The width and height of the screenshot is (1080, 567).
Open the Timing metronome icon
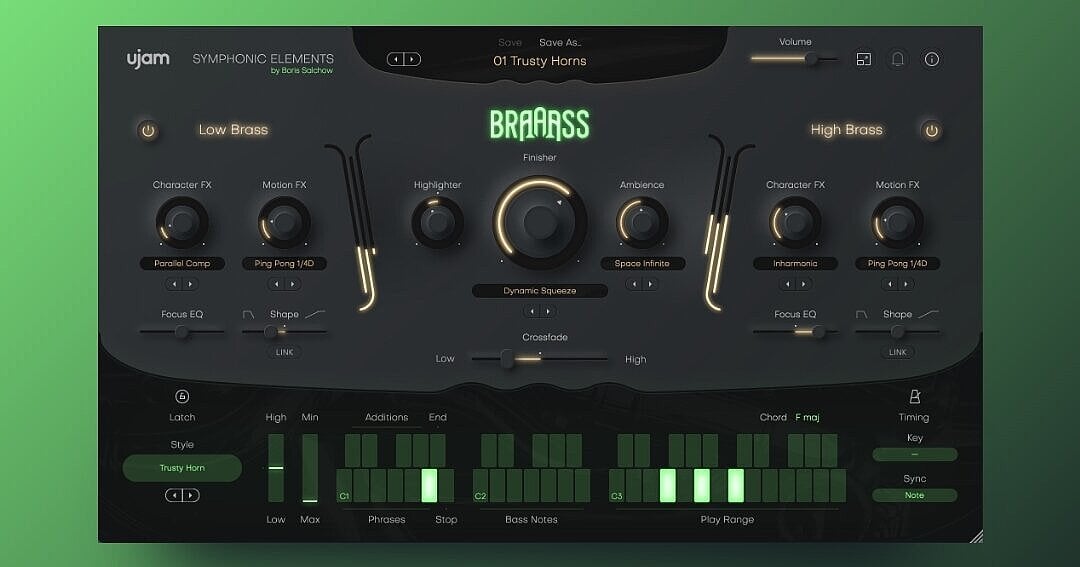point(914,397)
